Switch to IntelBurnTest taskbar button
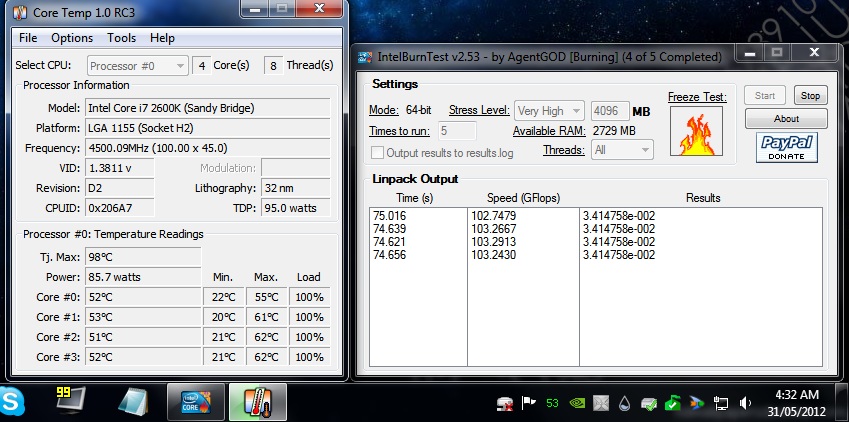The height and width of the screenshot is (422, 849). (x=195, y=402)
